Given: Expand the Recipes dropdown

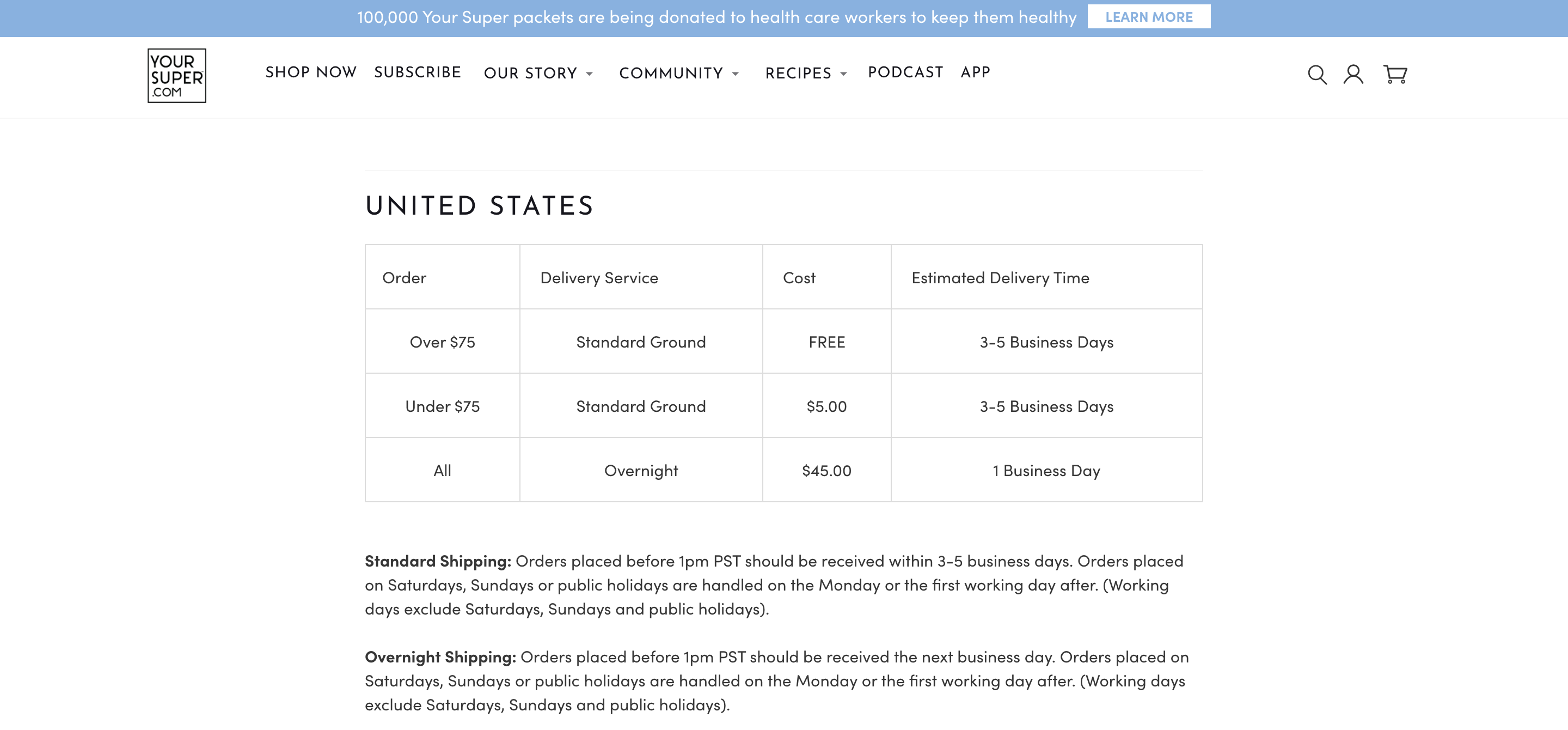Looking at the screenshot, I should [806, 73].
